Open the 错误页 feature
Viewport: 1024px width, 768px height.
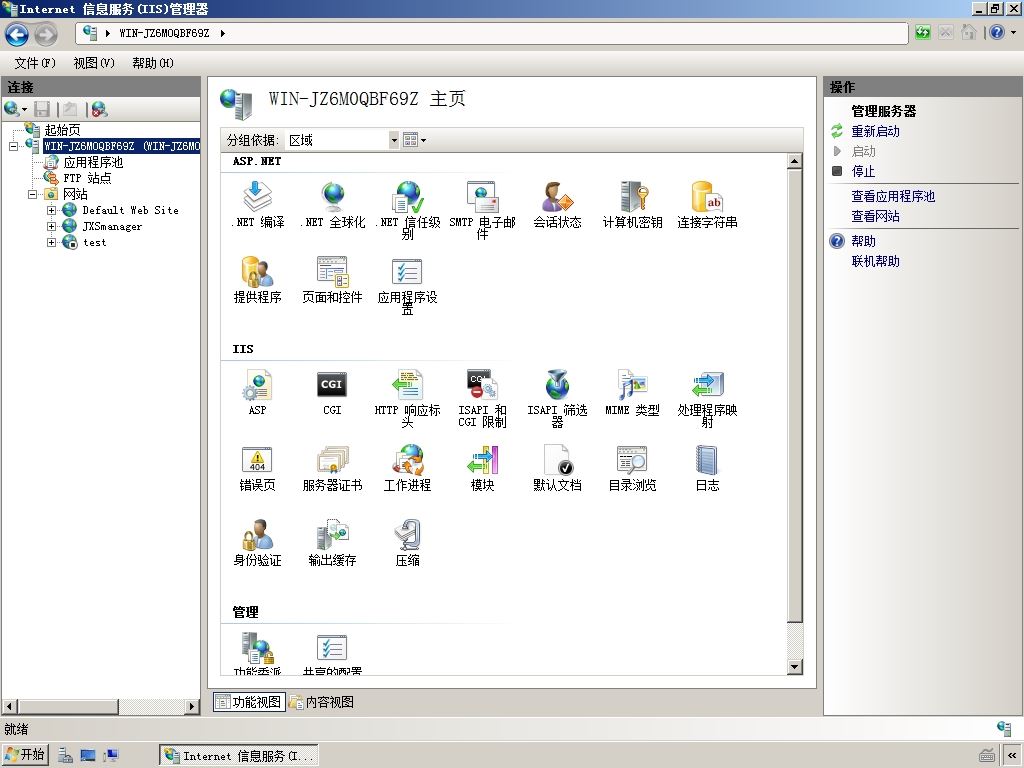click(257, 468)
